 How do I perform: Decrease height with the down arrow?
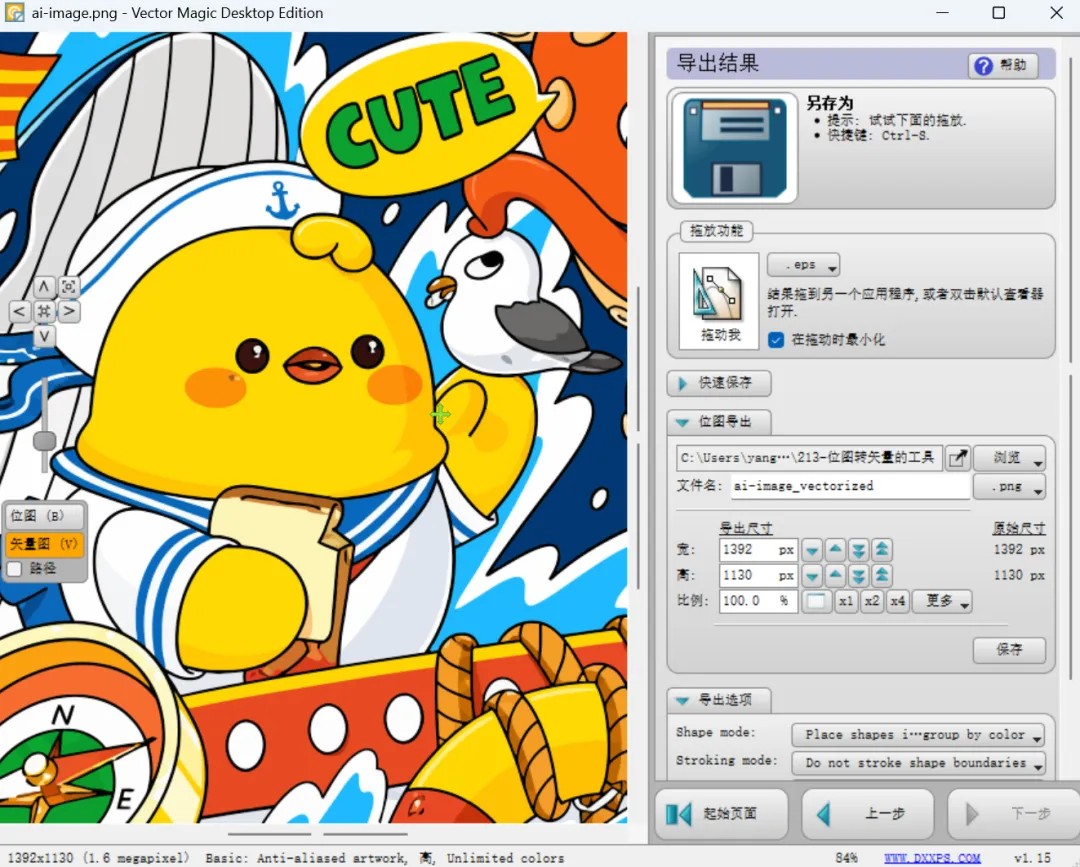[812, 575]
